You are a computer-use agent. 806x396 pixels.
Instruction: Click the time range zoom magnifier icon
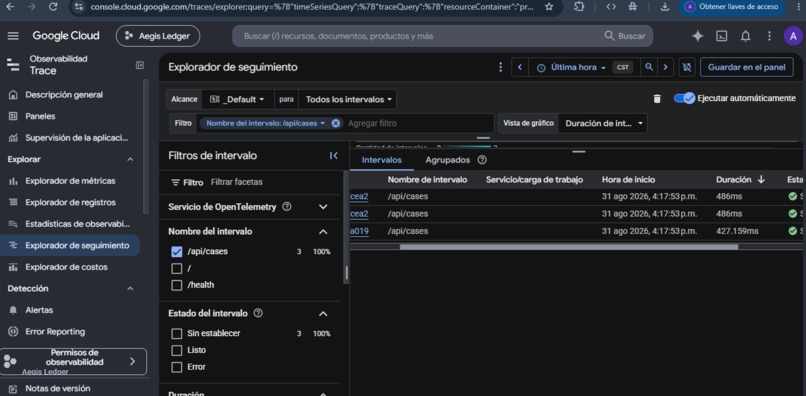[x=649, y=67]
